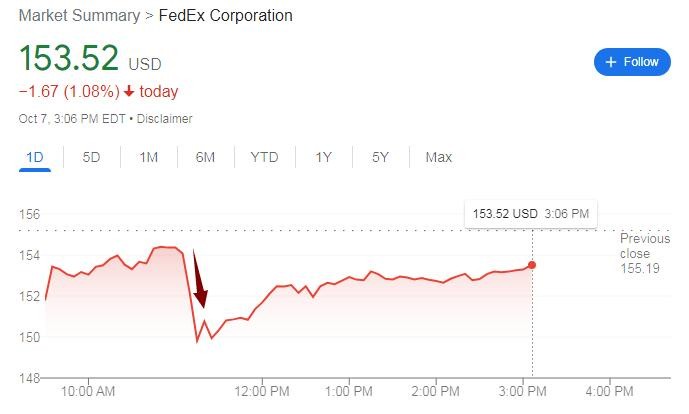The height and width of the screenshot is (414, 689).
Task: Click the Follow button
Action: (631, 62)
